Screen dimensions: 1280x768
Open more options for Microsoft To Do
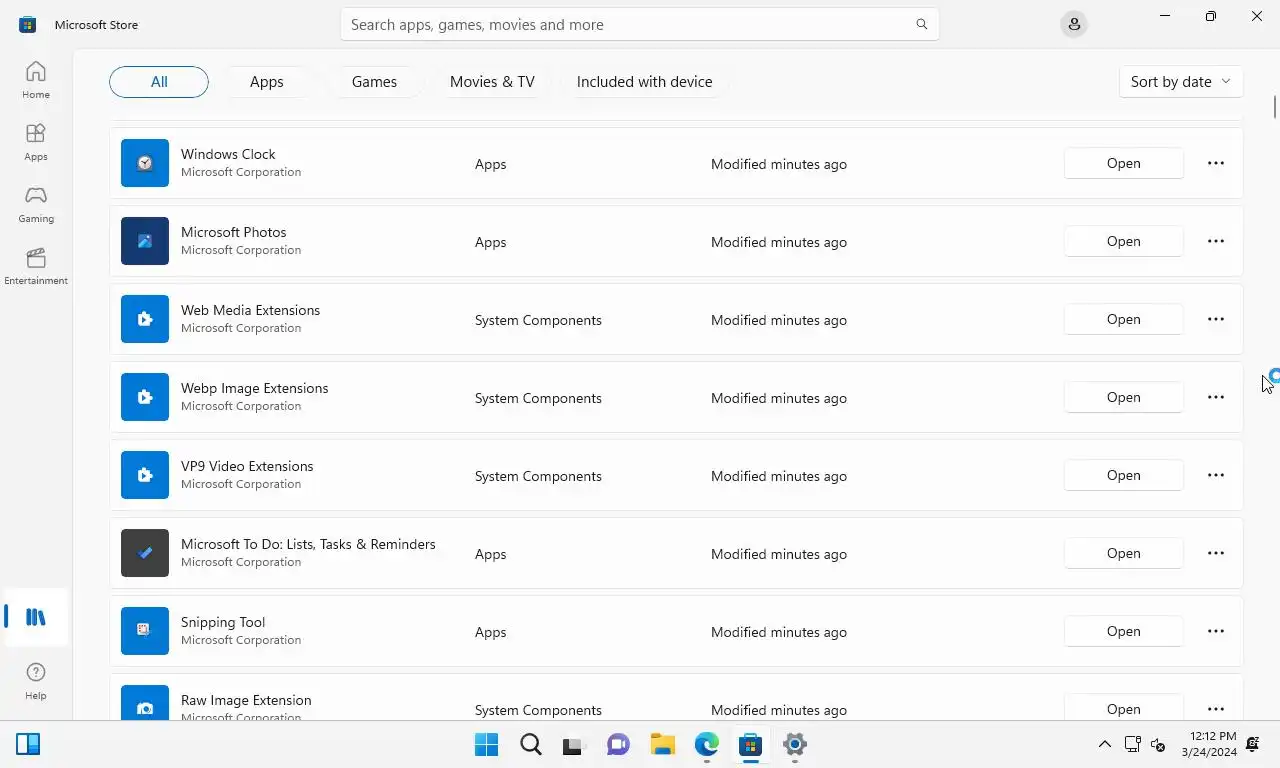point(1216,553)
